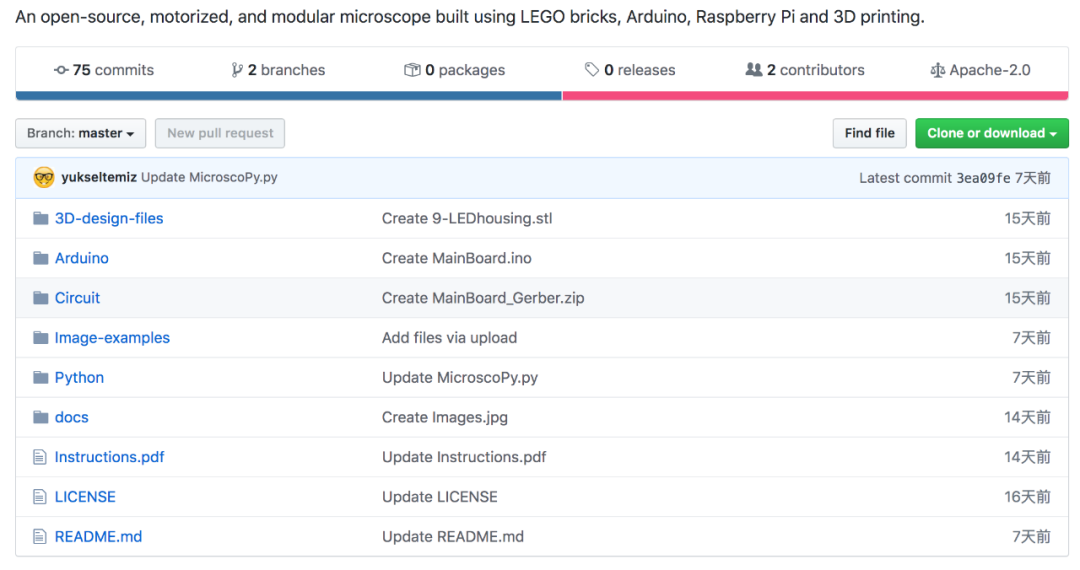Click the releases tag icon
This screenshot has height=570, width=1080.
tap(592, 70)
